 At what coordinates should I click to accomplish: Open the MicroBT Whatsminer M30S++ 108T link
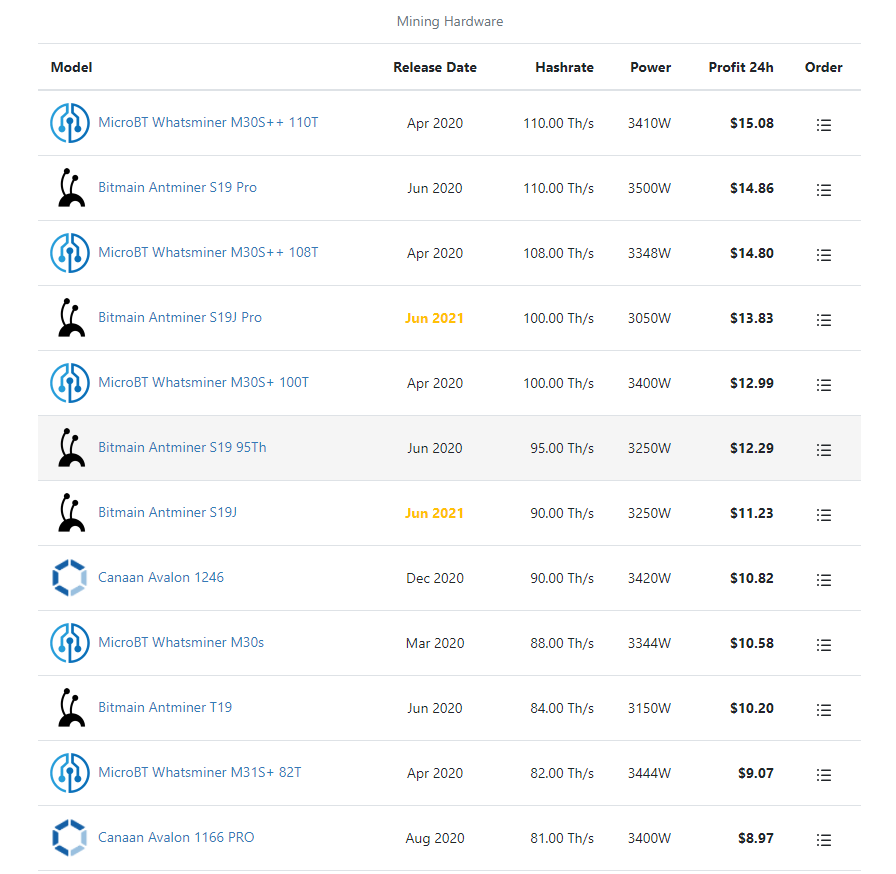click(208, 252)
